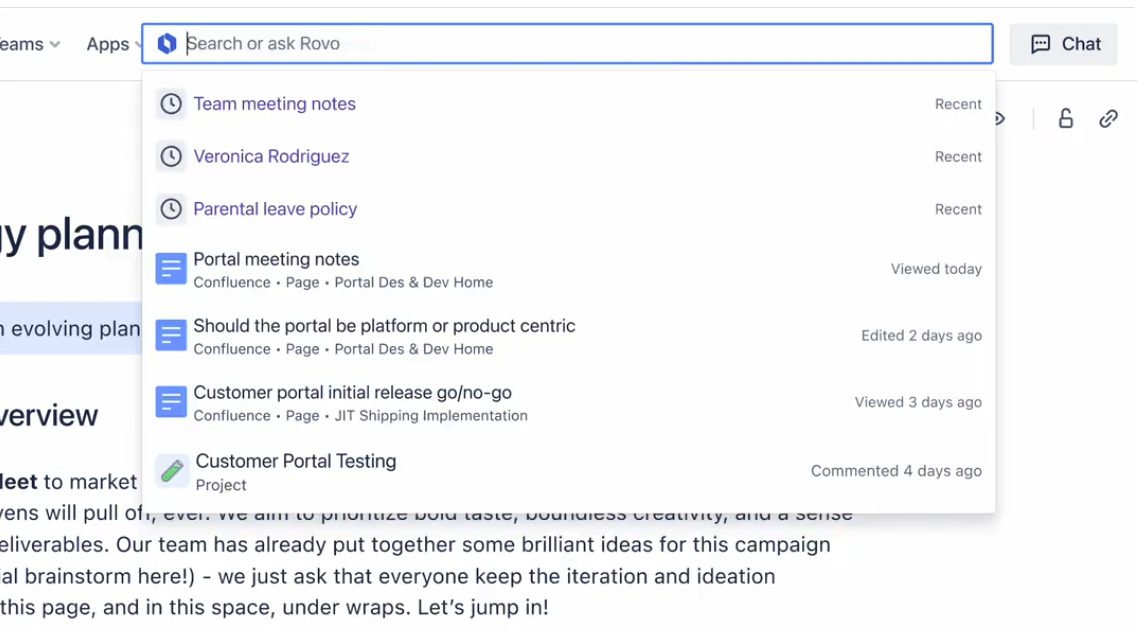The image size is (1144, 632).
Task: Focus the Search or ask Rovo field
Action: [x=580, y=44]
